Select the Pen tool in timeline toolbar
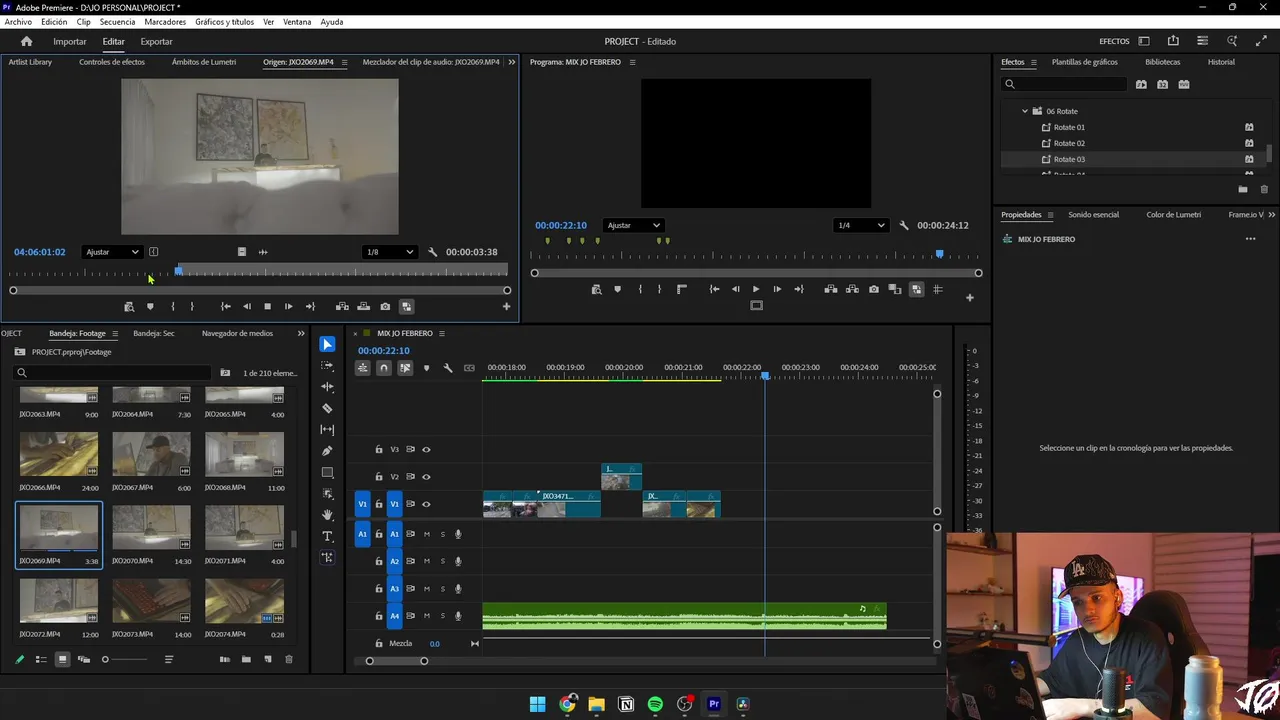 (x=327, y=451)
